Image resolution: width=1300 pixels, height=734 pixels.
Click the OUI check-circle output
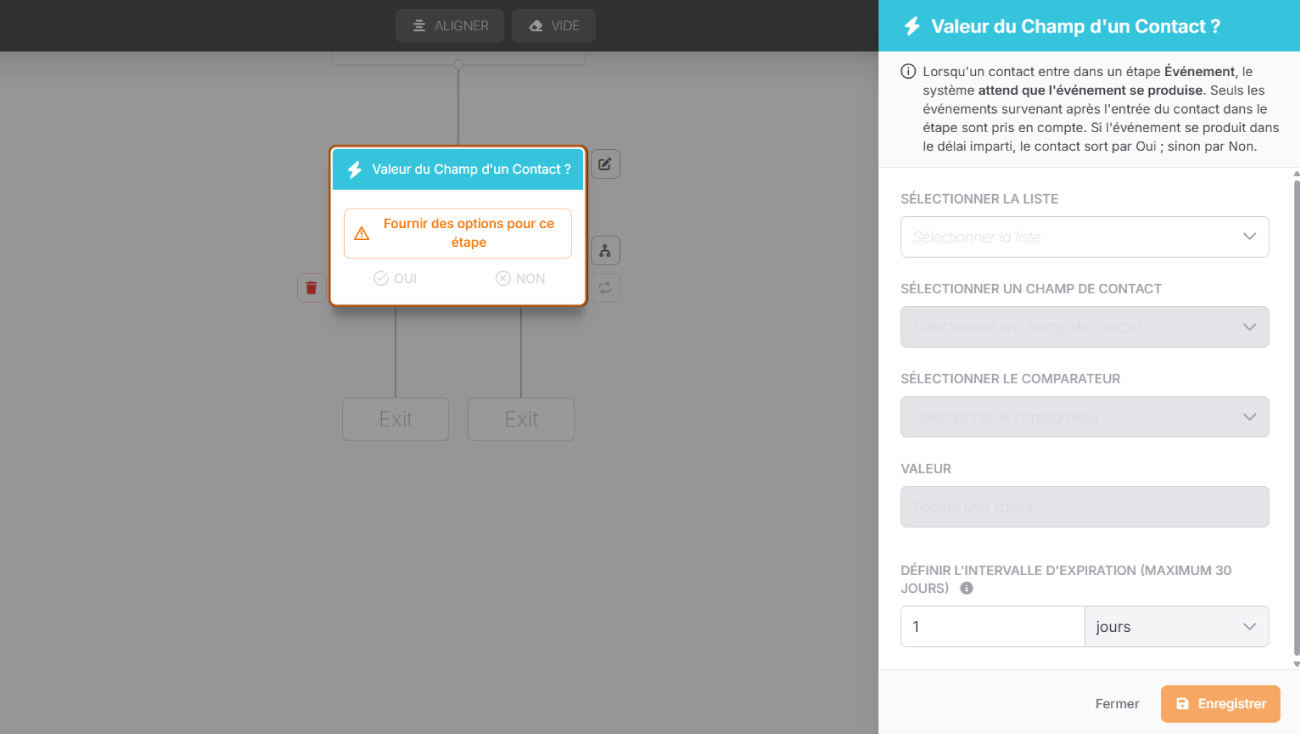click(x=395, y=278)
